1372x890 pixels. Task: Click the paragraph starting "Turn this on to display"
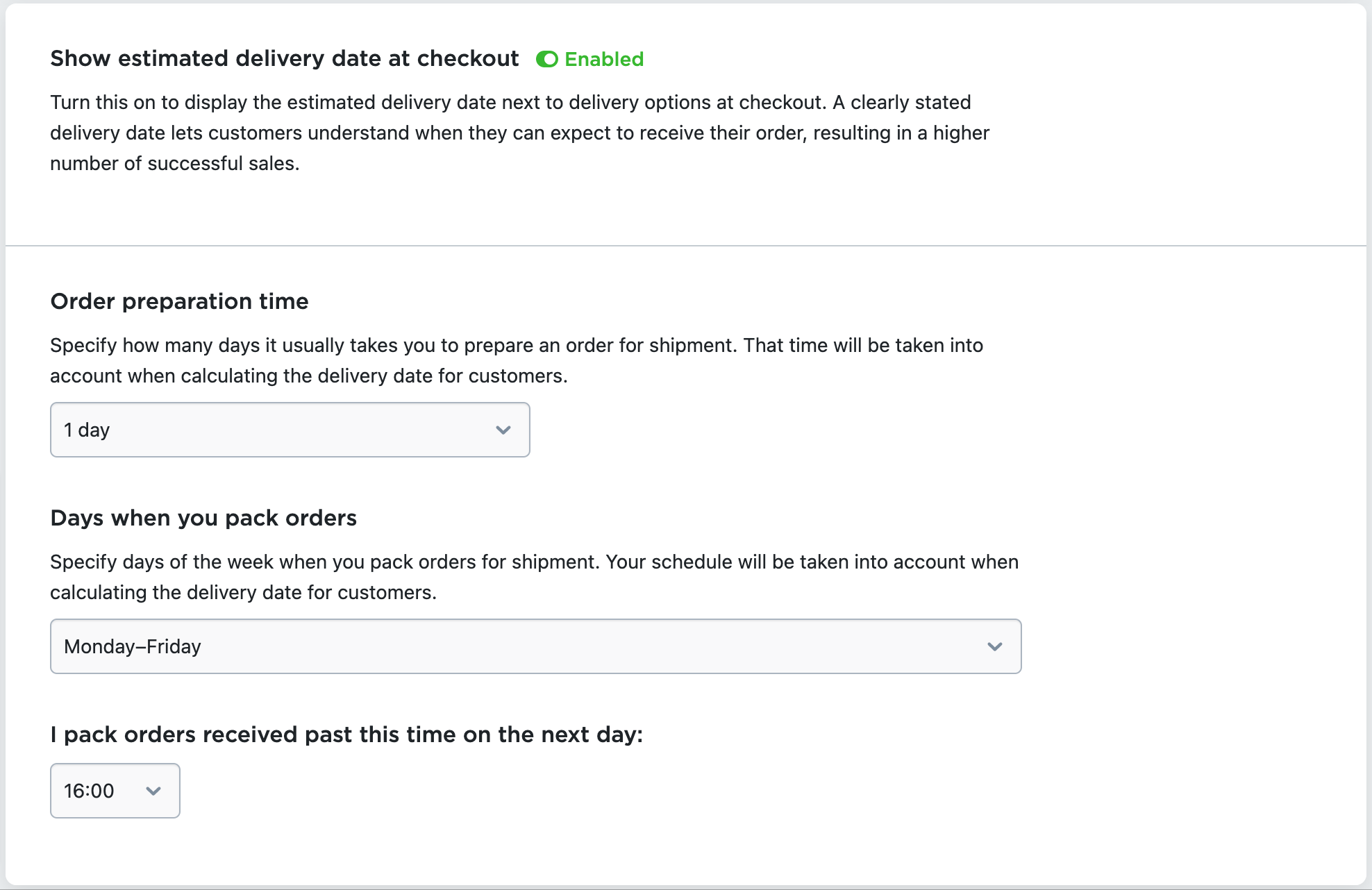click(520, 133)
